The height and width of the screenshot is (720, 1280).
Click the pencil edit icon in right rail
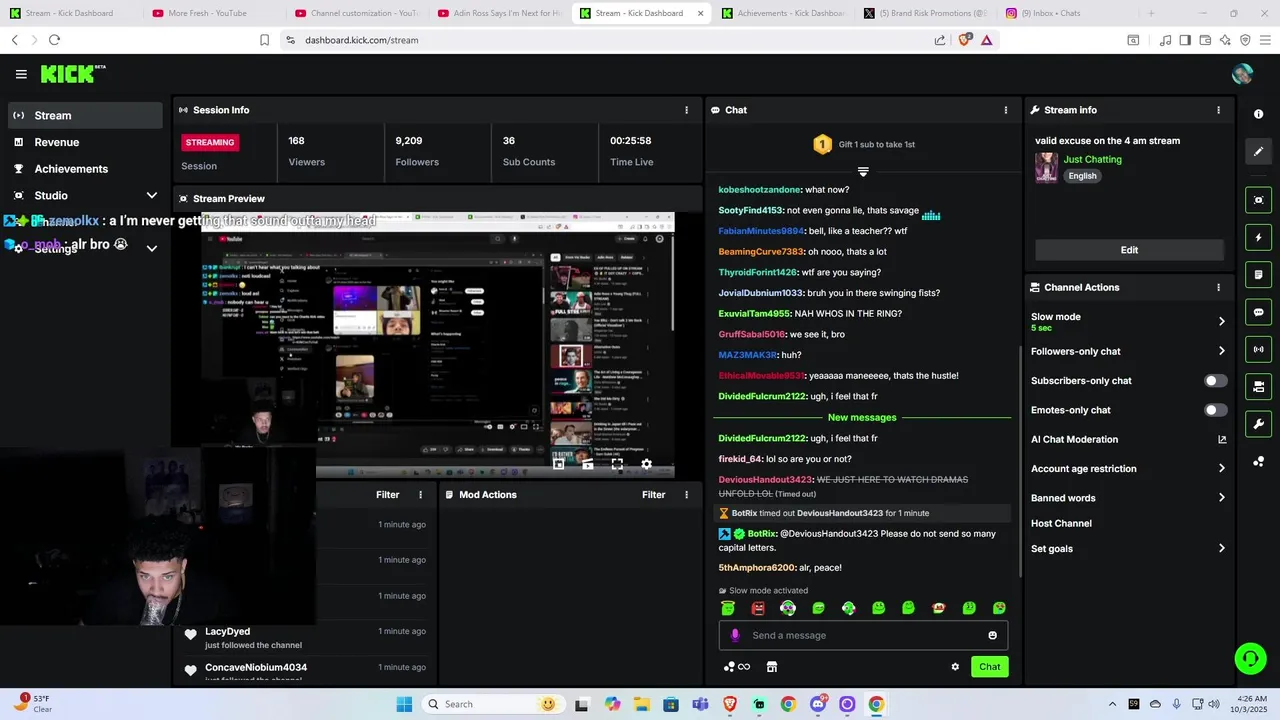(1258, 151)
